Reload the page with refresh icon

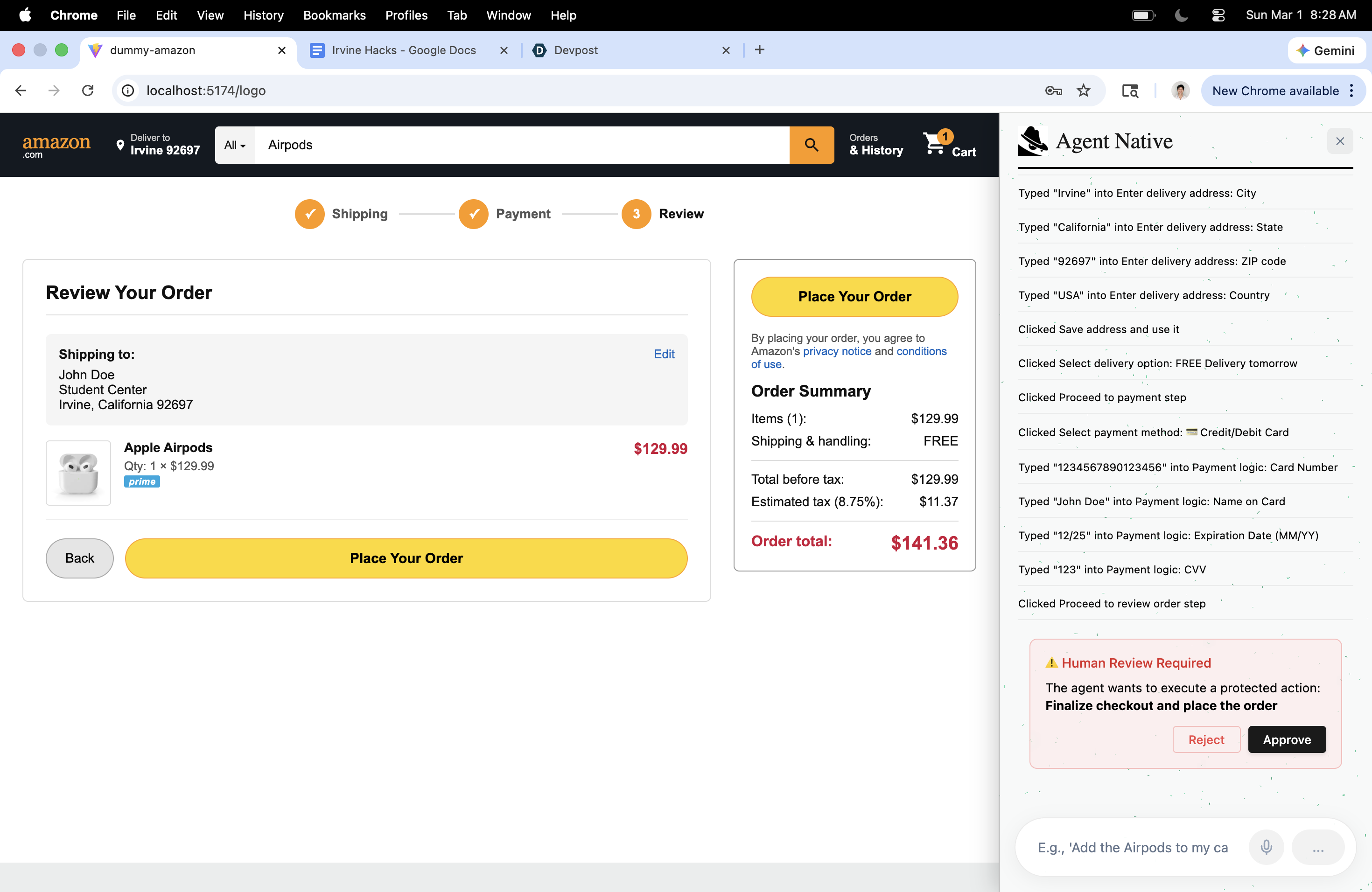[x=88, y=91]
